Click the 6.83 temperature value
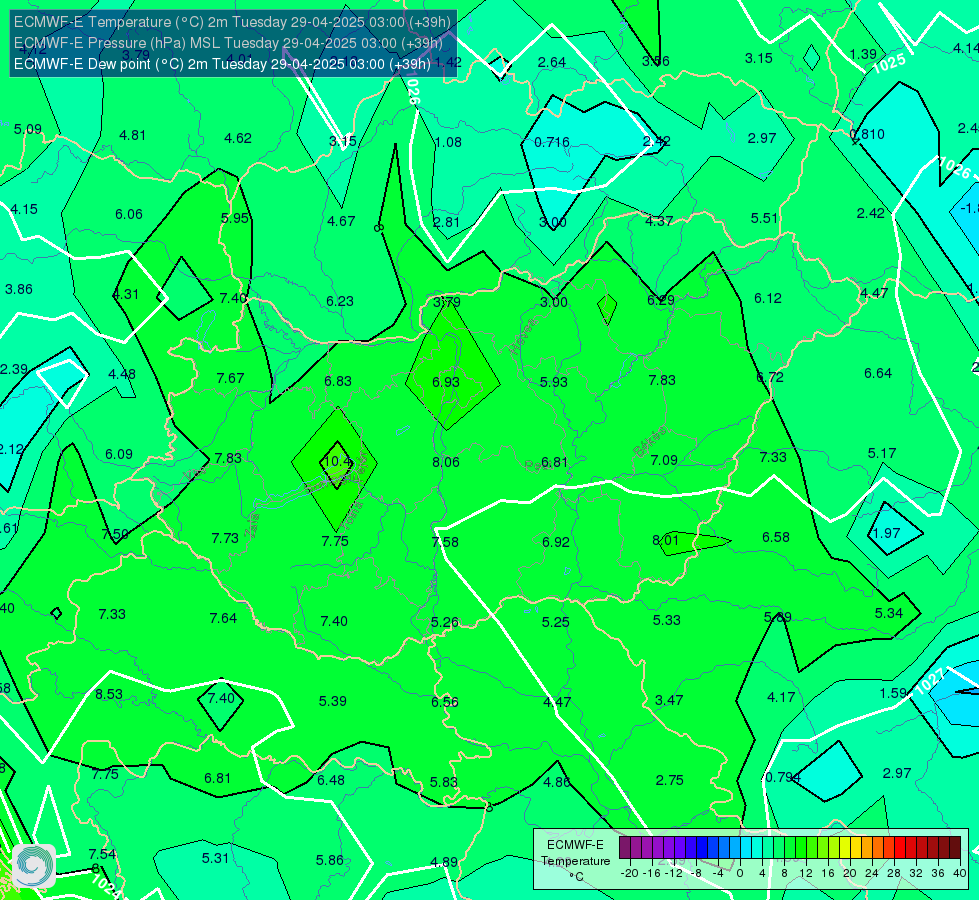979x900 pixels. (x=338, y=381)
